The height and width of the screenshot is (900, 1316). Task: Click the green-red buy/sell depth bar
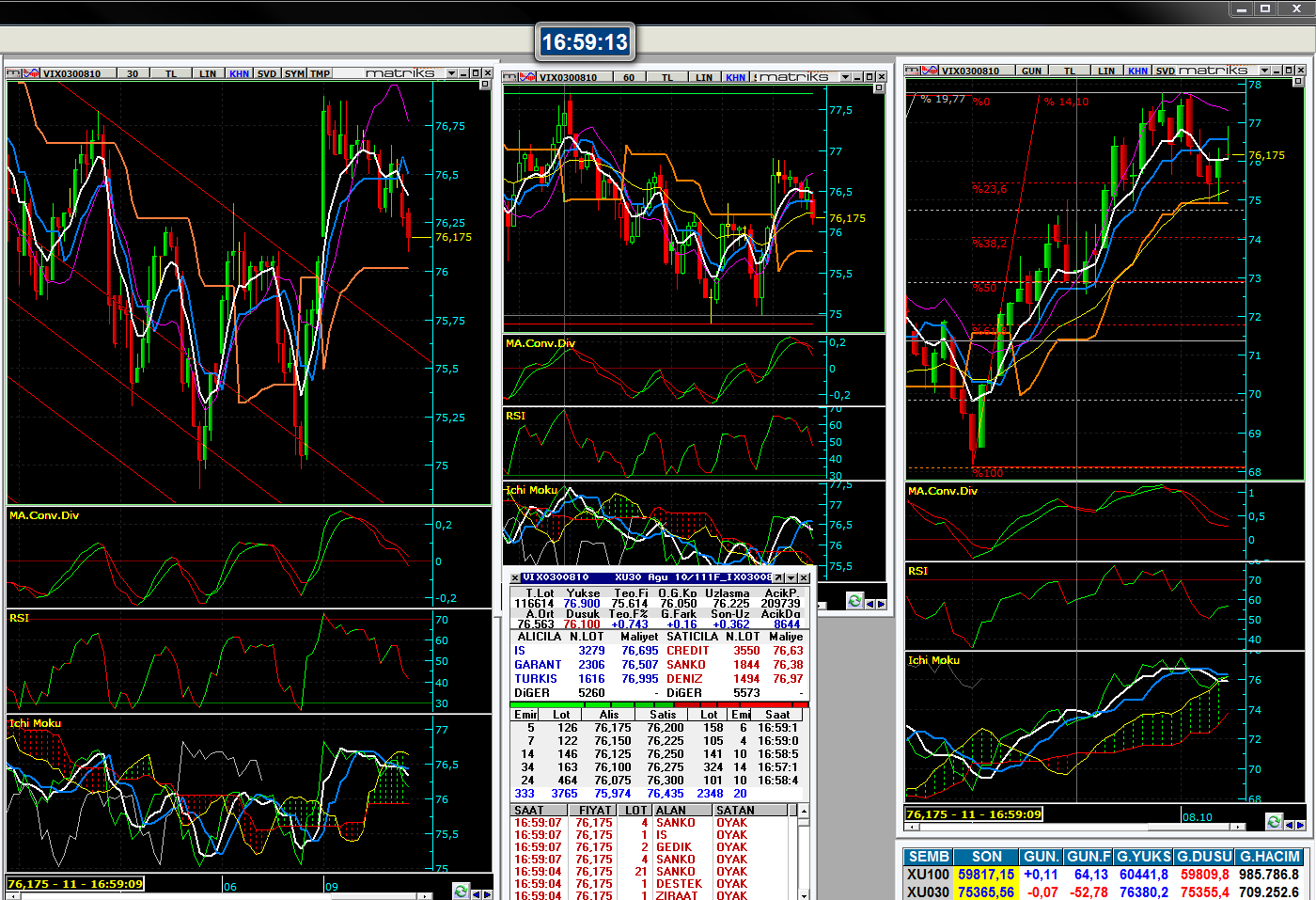click(x=658, y=704)
